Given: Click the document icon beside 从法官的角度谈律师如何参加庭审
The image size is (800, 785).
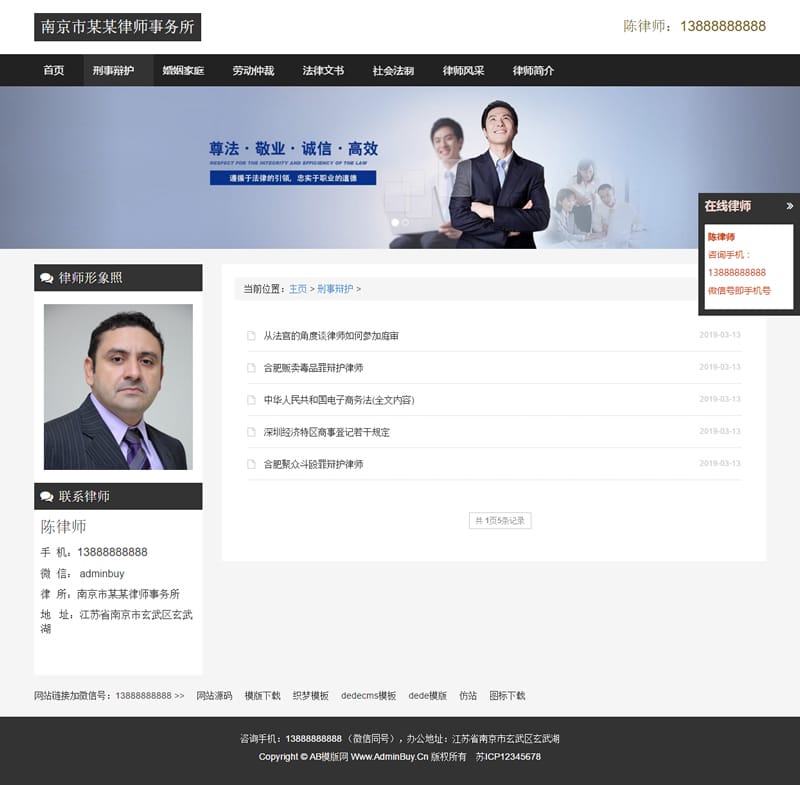Looking at the screenshot, I should click(x=249, y=337).
